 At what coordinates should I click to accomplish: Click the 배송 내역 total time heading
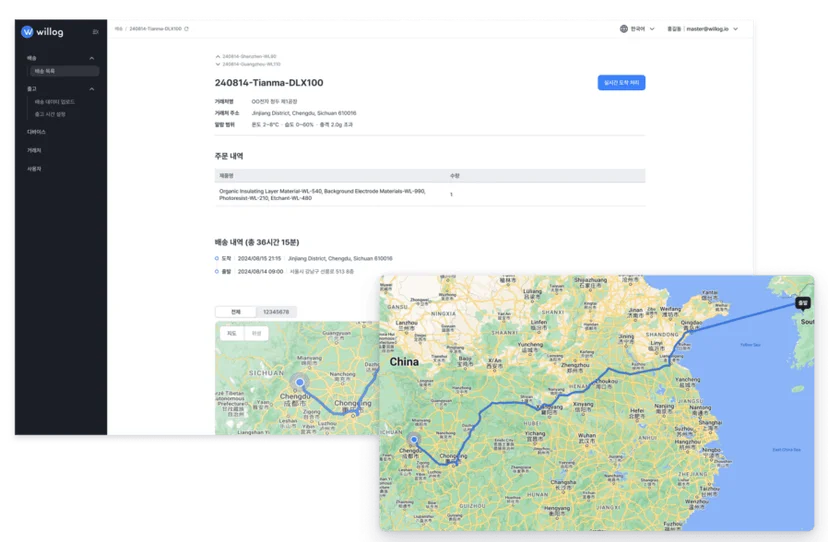[257, 242]
